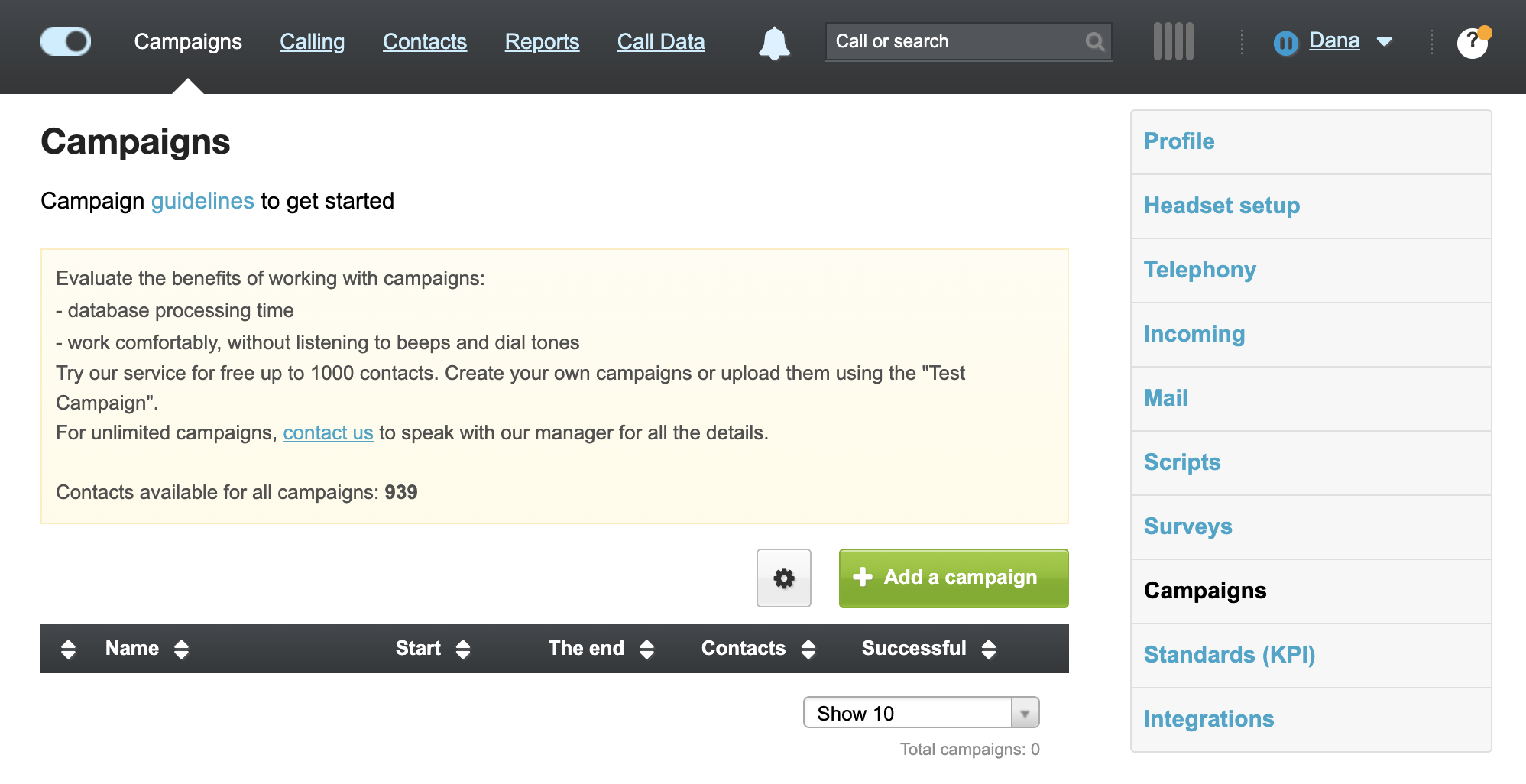
Task: Sort by Successful column arrows
Action: (x=989, y=649)
